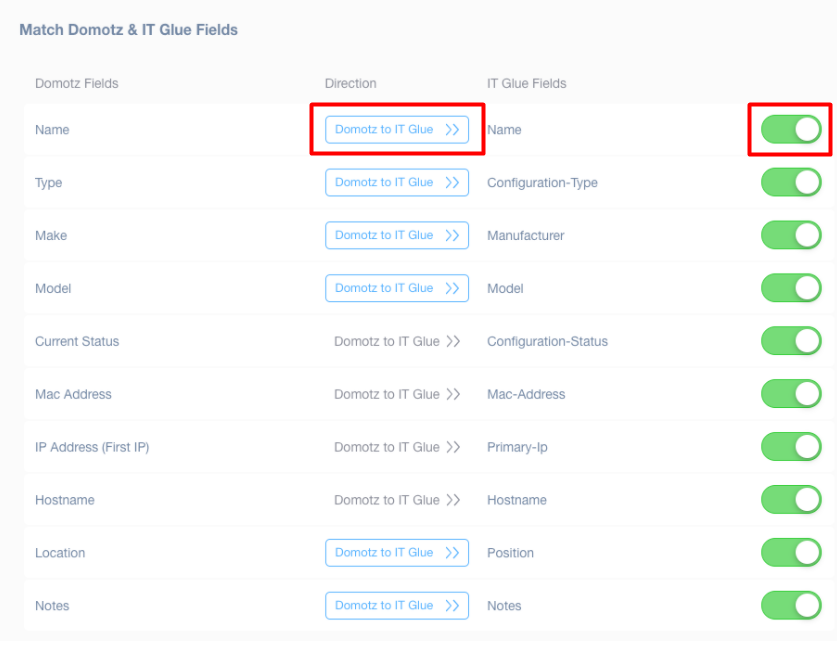Click the arrows icon in Mac Address row

click(453, 395)
